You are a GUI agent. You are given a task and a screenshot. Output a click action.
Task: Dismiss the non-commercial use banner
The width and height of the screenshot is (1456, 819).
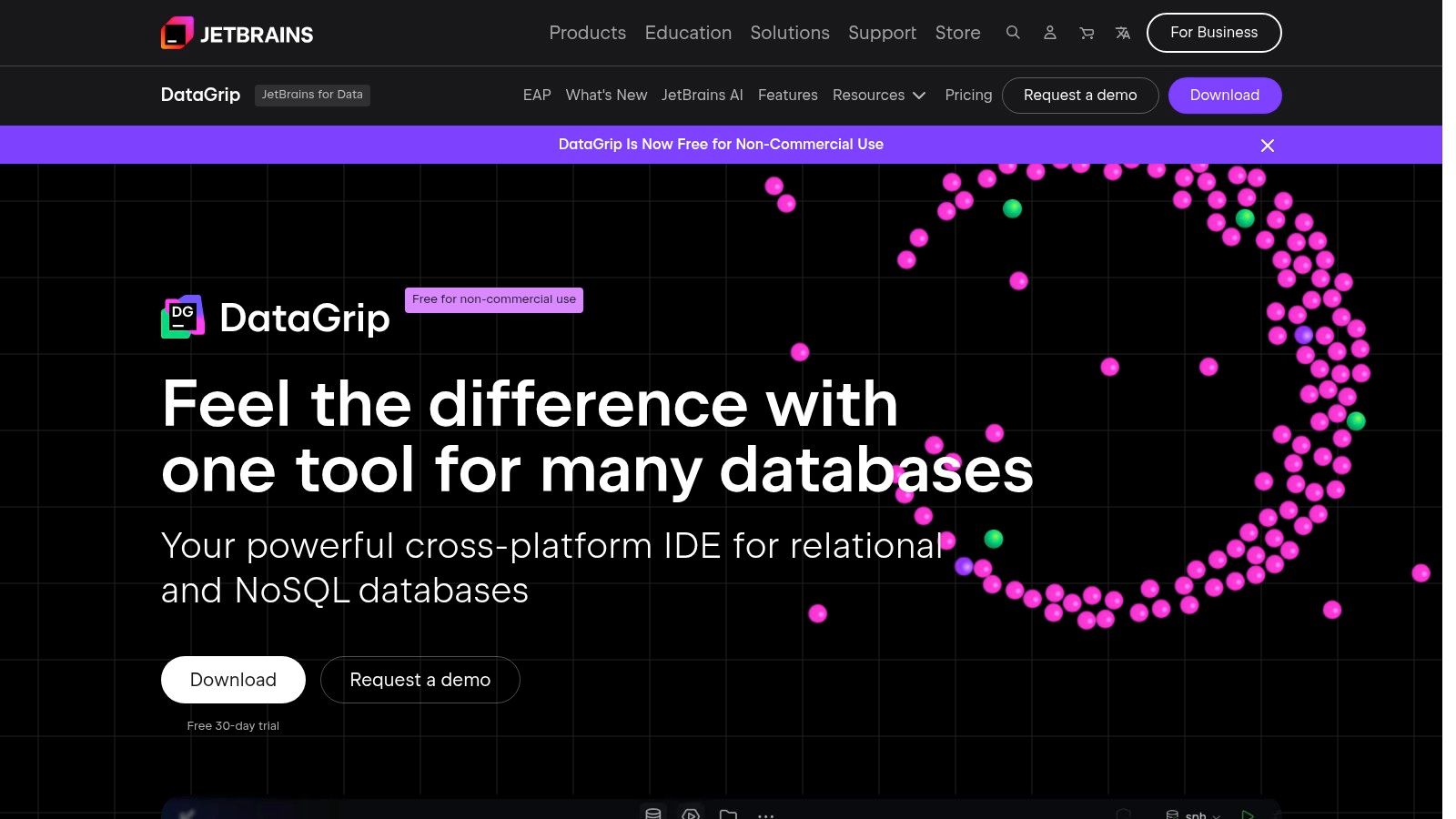tap(1268, 145)
